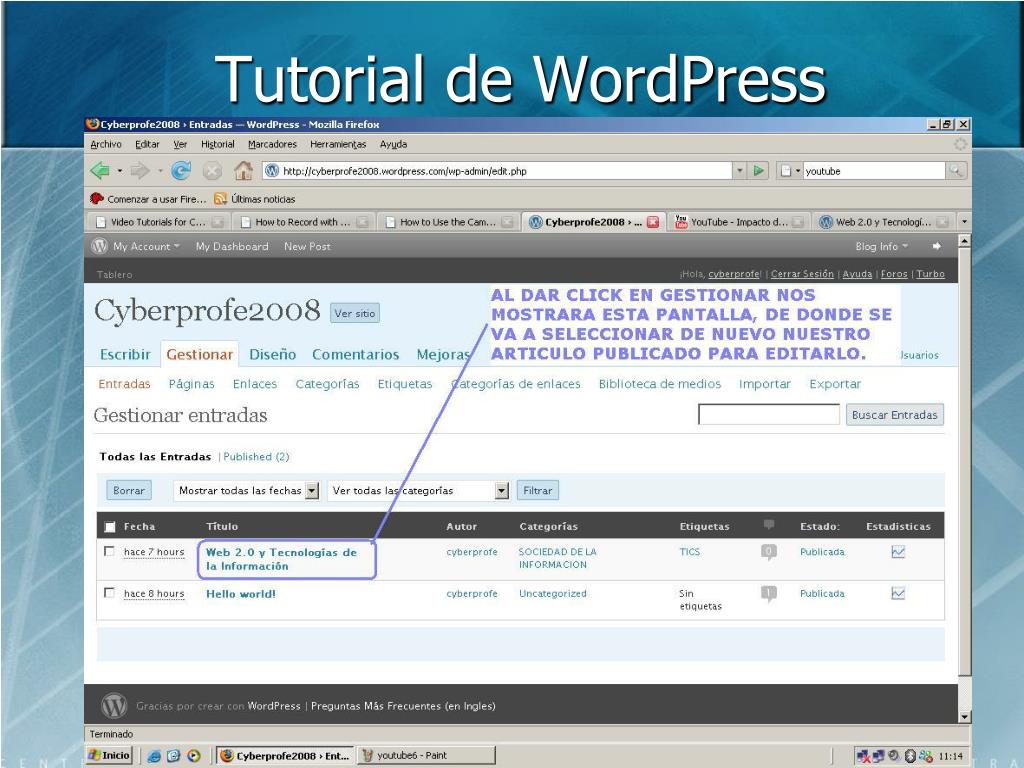
Task: Open the My Account dropdown menu
Action: pos(146,246)
